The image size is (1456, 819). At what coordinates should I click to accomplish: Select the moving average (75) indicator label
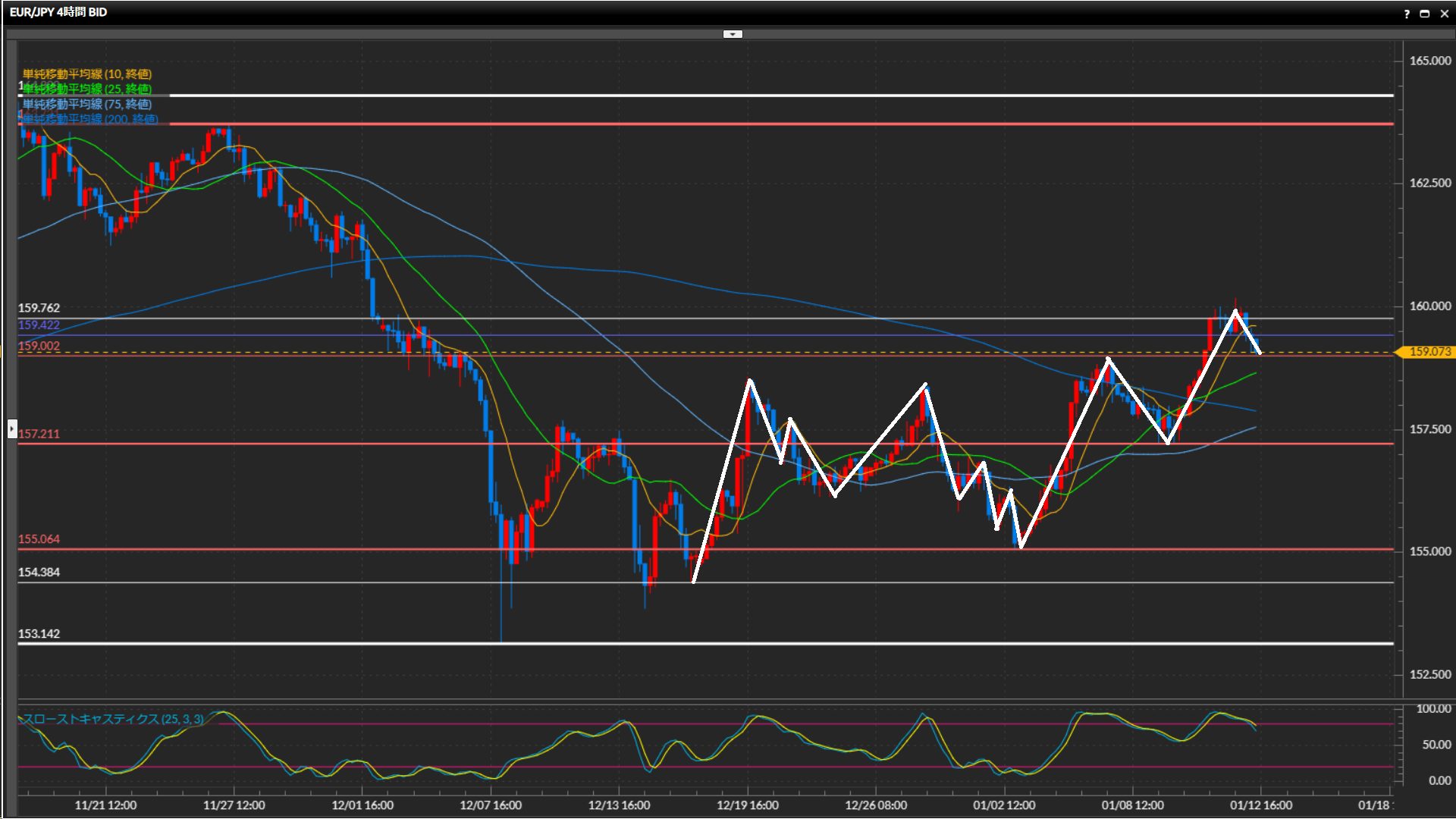point(87,104)
